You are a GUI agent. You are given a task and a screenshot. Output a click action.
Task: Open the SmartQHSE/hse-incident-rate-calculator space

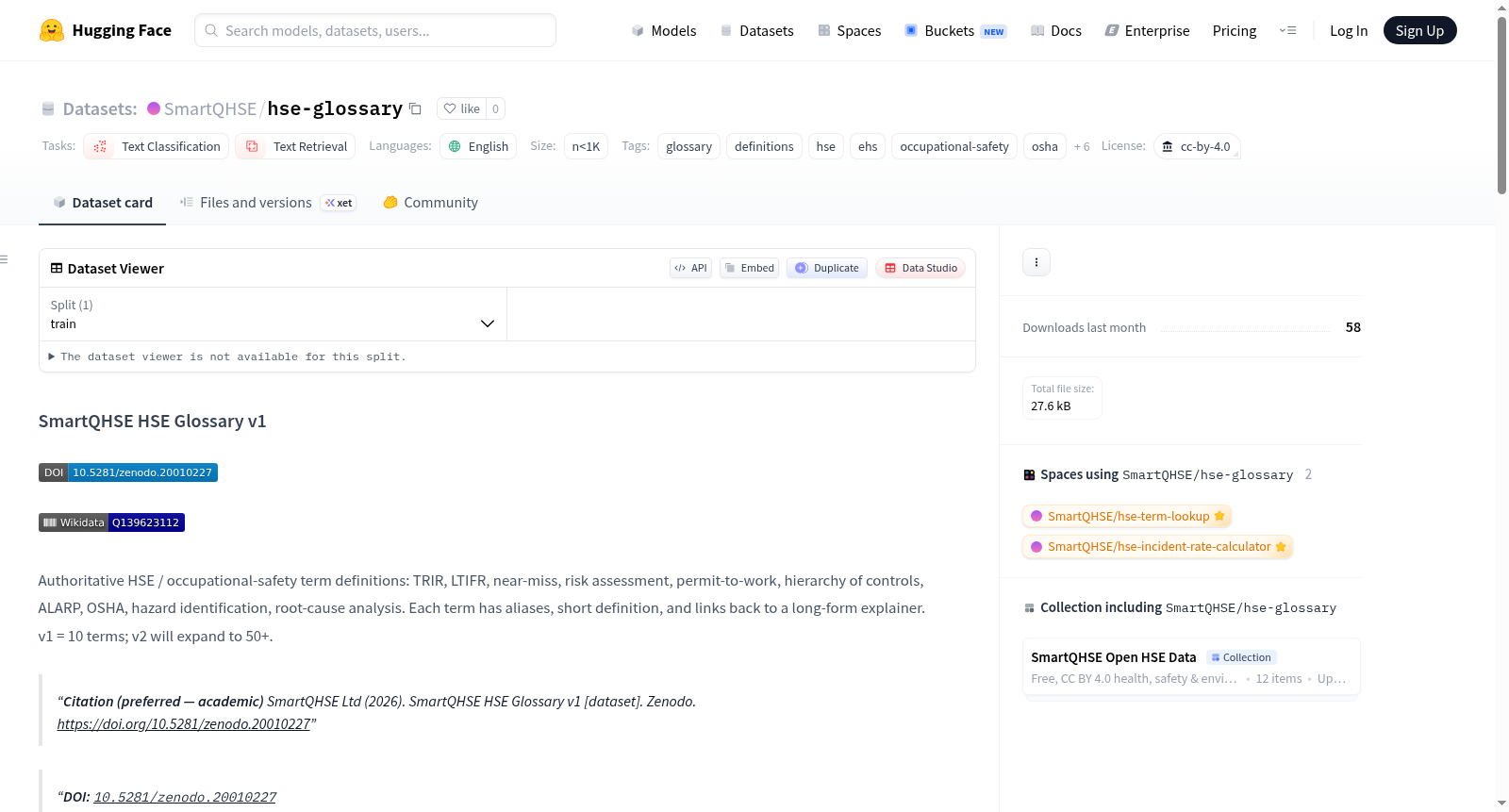click(1158, 547)
